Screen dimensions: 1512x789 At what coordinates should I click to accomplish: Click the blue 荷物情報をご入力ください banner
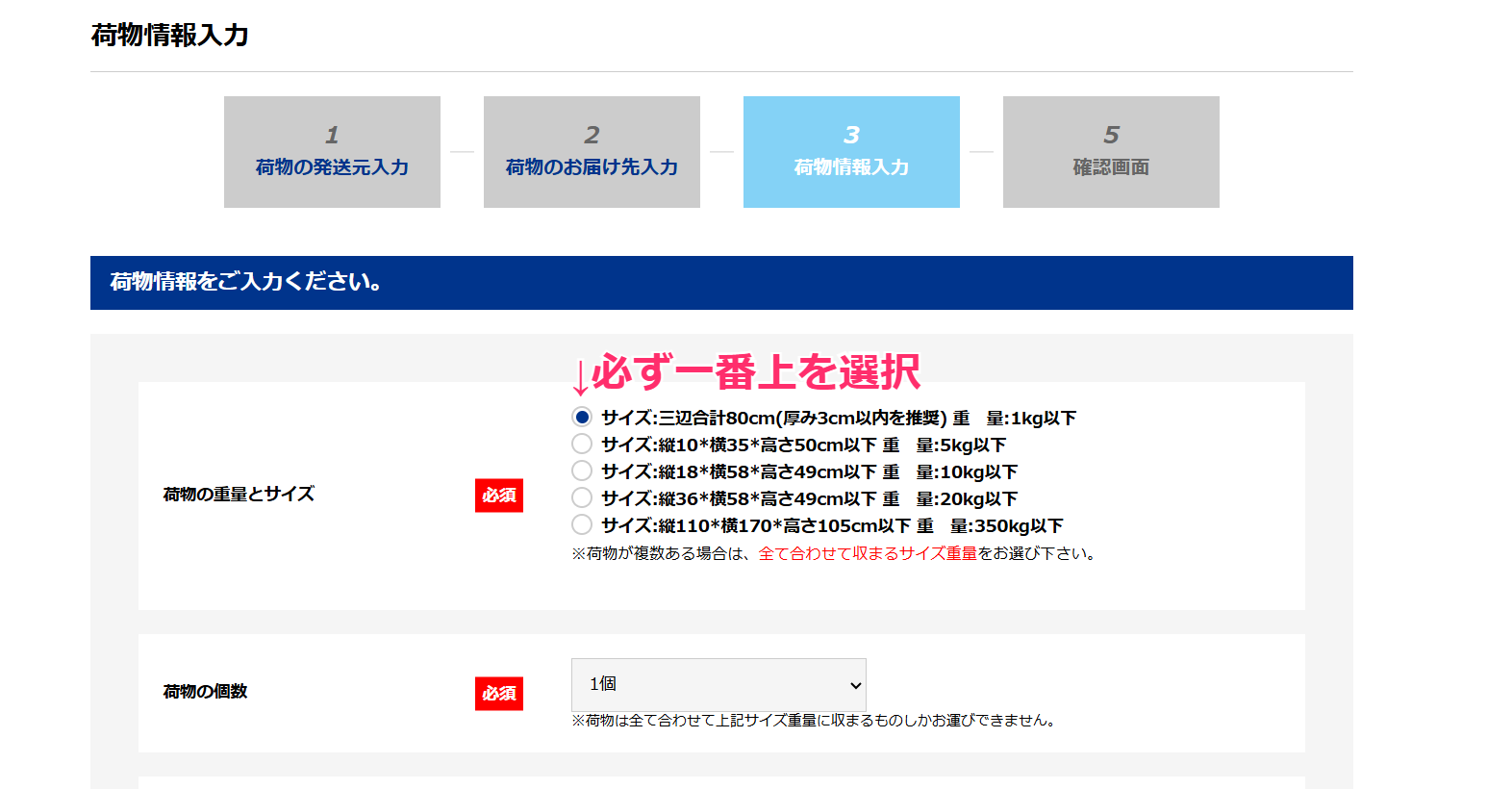click(721, 283)
